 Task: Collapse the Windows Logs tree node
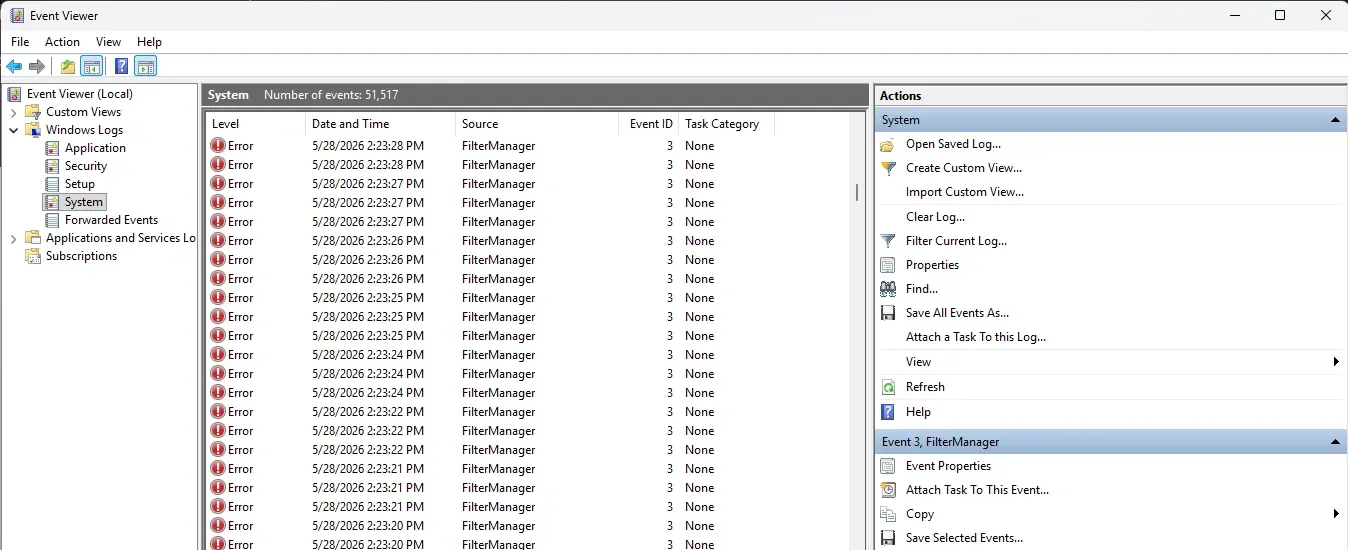pos(14,130)
